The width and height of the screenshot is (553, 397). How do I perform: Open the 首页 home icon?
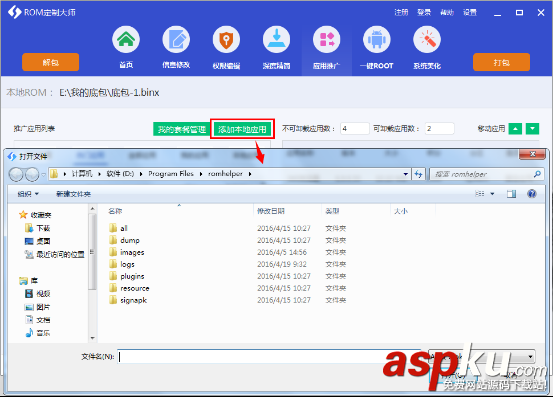point(126,39)
